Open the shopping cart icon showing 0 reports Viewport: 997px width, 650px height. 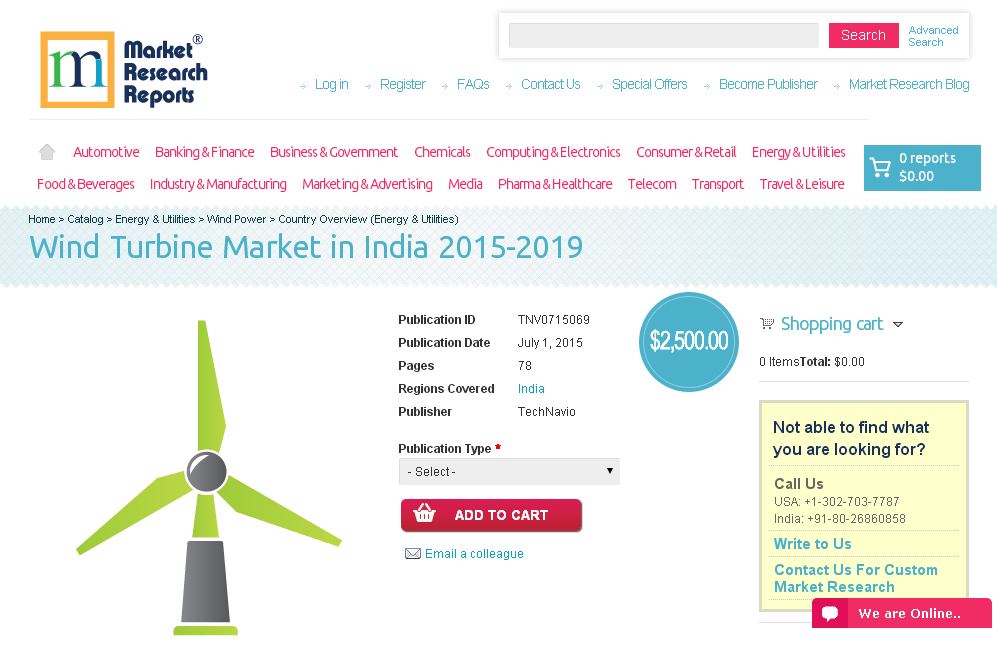(881, 167)
